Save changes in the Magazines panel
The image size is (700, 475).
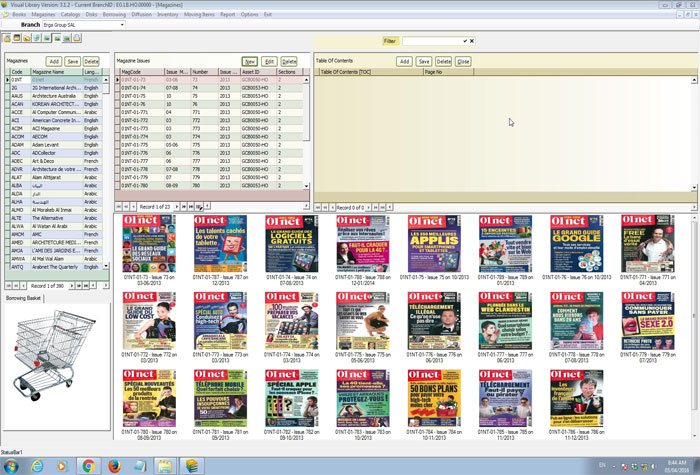tap(72, 62)
